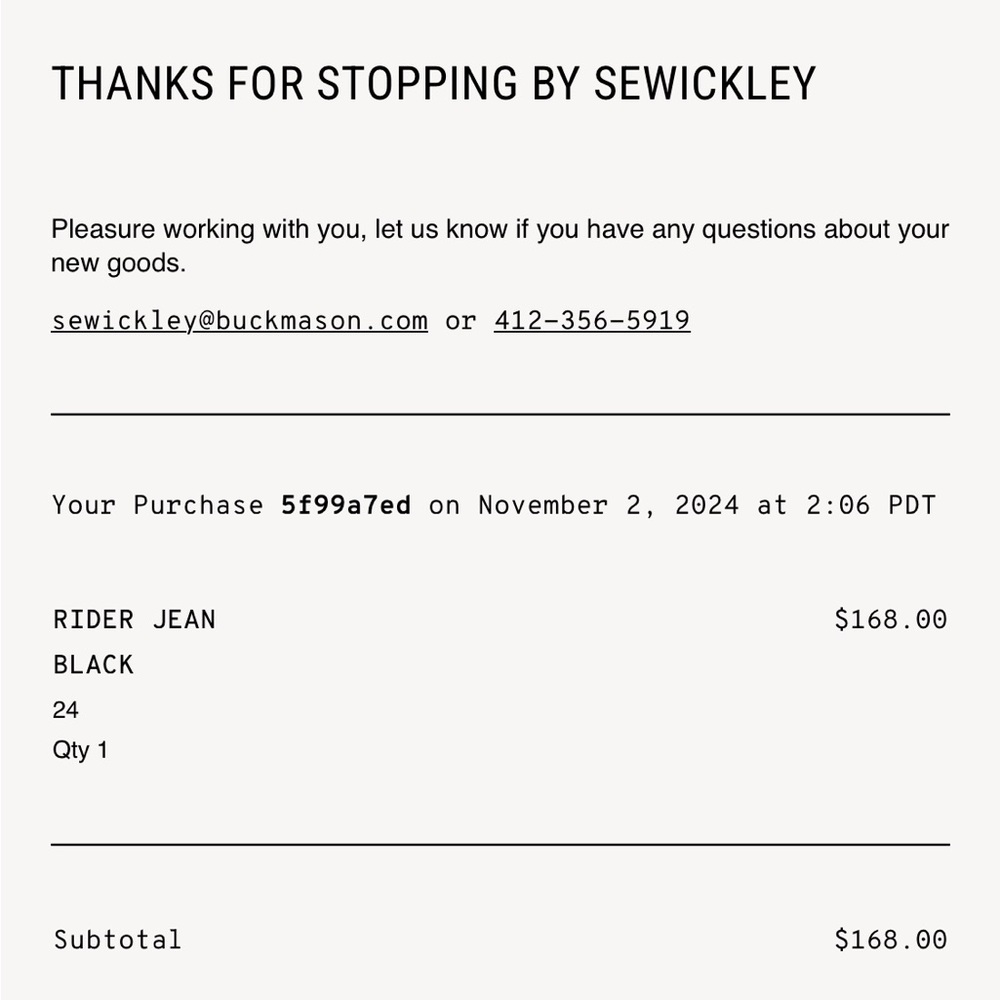Click the divider line above Subtotal
The width and height of the screenshot is (1000, 1000).
pos(500,844)
